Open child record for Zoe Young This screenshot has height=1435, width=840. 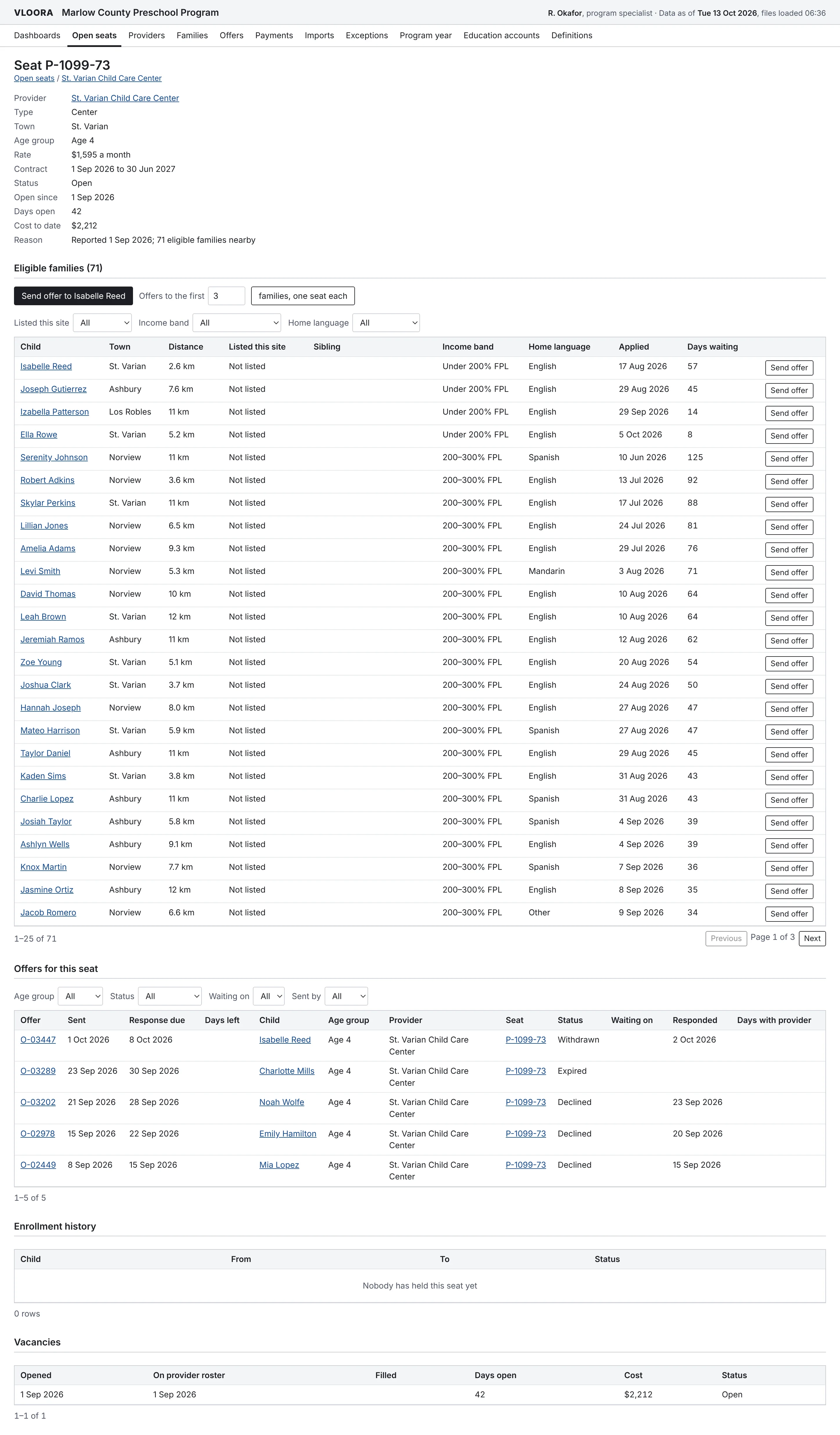tap(41, 662)
